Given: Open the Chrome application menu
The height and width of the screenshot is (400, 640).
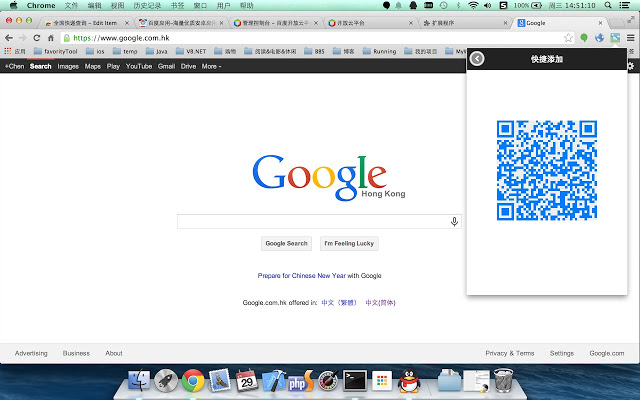Looking at the screenshot, I should 41,5.
